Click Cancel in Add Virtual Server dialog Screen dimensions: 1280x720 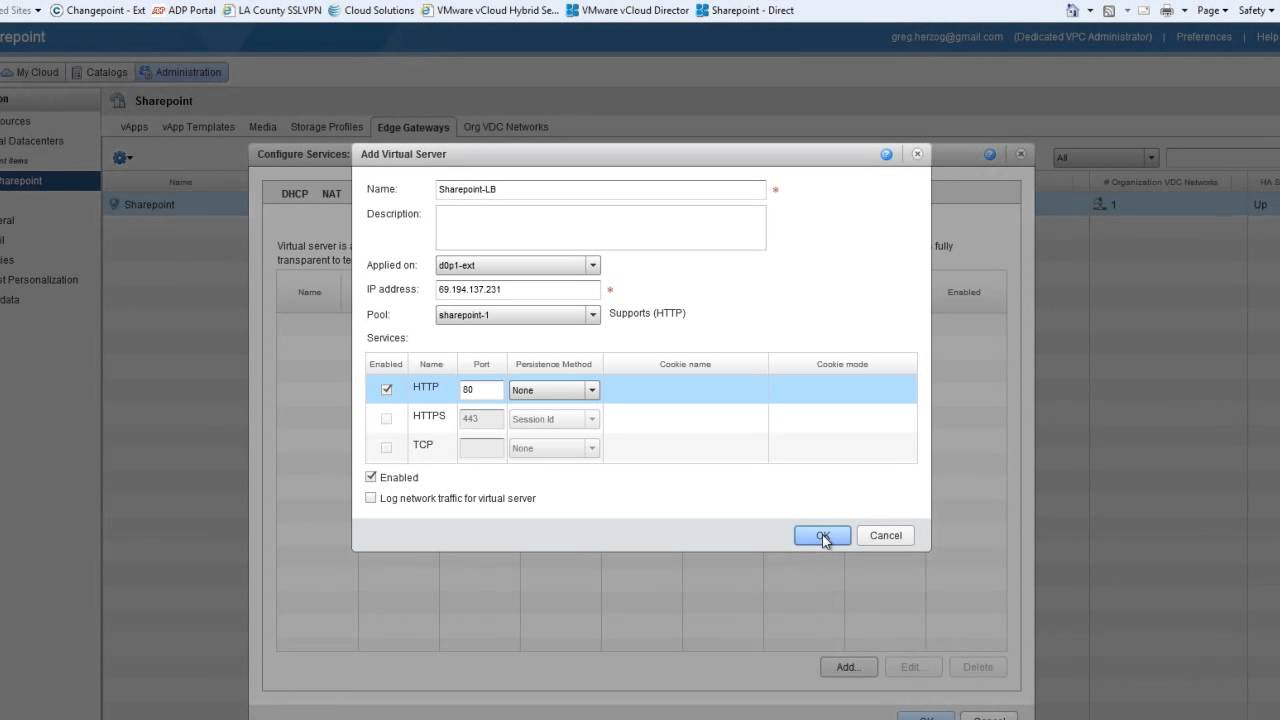(x=885, y=536)
